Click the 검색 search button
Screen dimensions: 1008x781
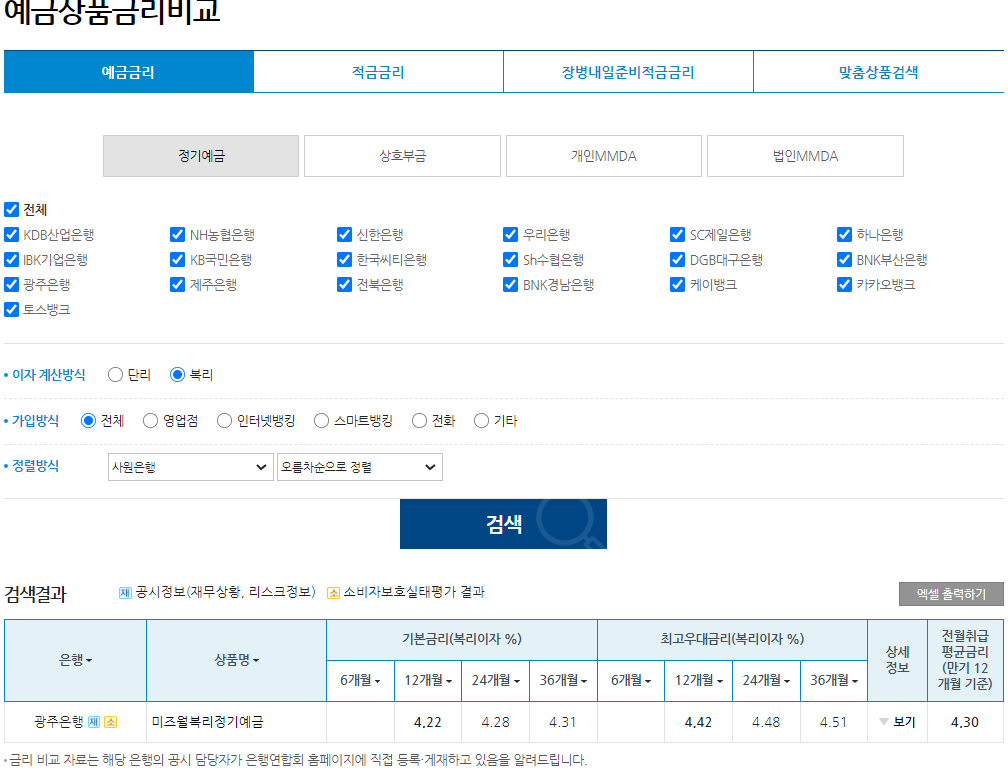click(x=503, y=524)
